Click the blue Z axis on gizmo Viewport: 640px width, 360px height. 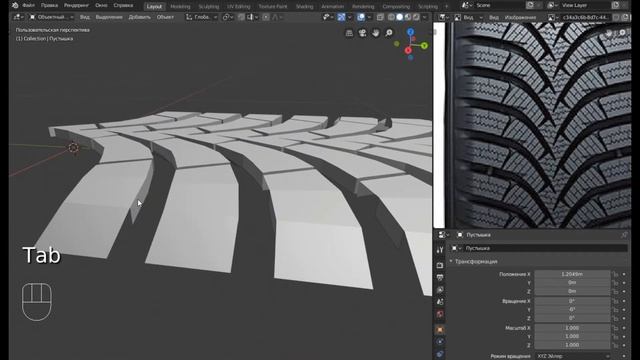coord(411,32)
